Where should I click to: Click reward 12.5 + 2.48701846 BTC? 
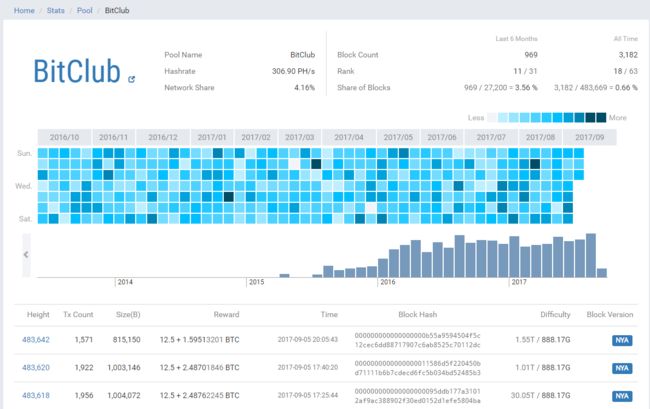click(x=199, y=368)
